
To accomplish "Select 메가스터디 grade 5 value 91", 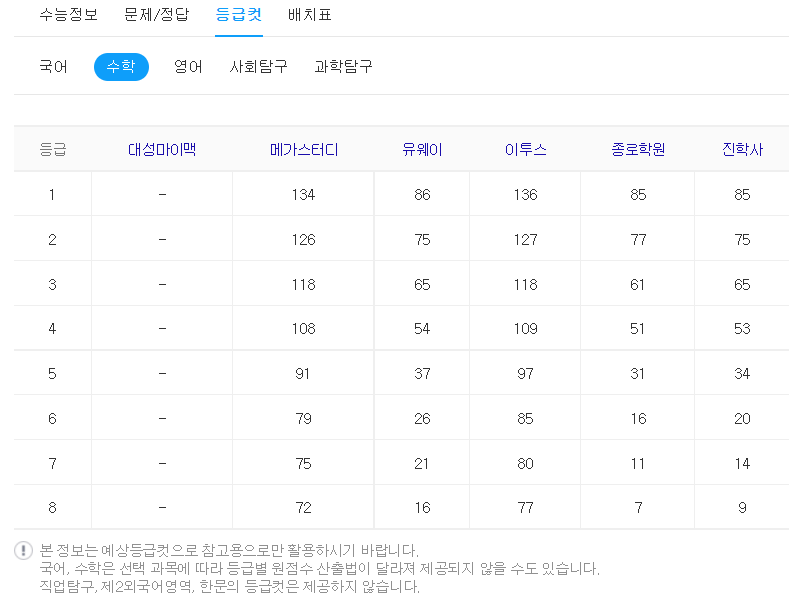I will [x=302, y=374].
